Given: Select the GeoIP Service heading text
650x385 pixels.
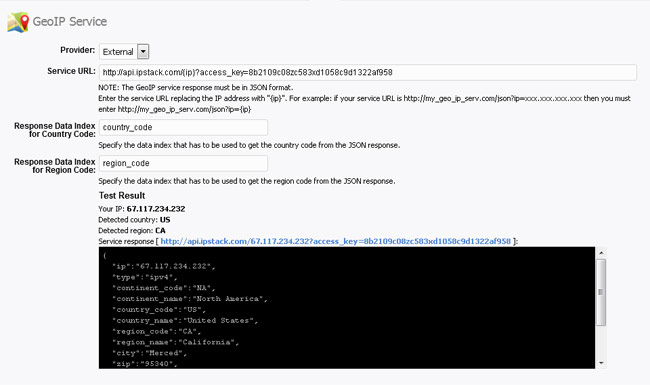Looking at the screenshot, I should pyautogui.click(x=70, y=22).
